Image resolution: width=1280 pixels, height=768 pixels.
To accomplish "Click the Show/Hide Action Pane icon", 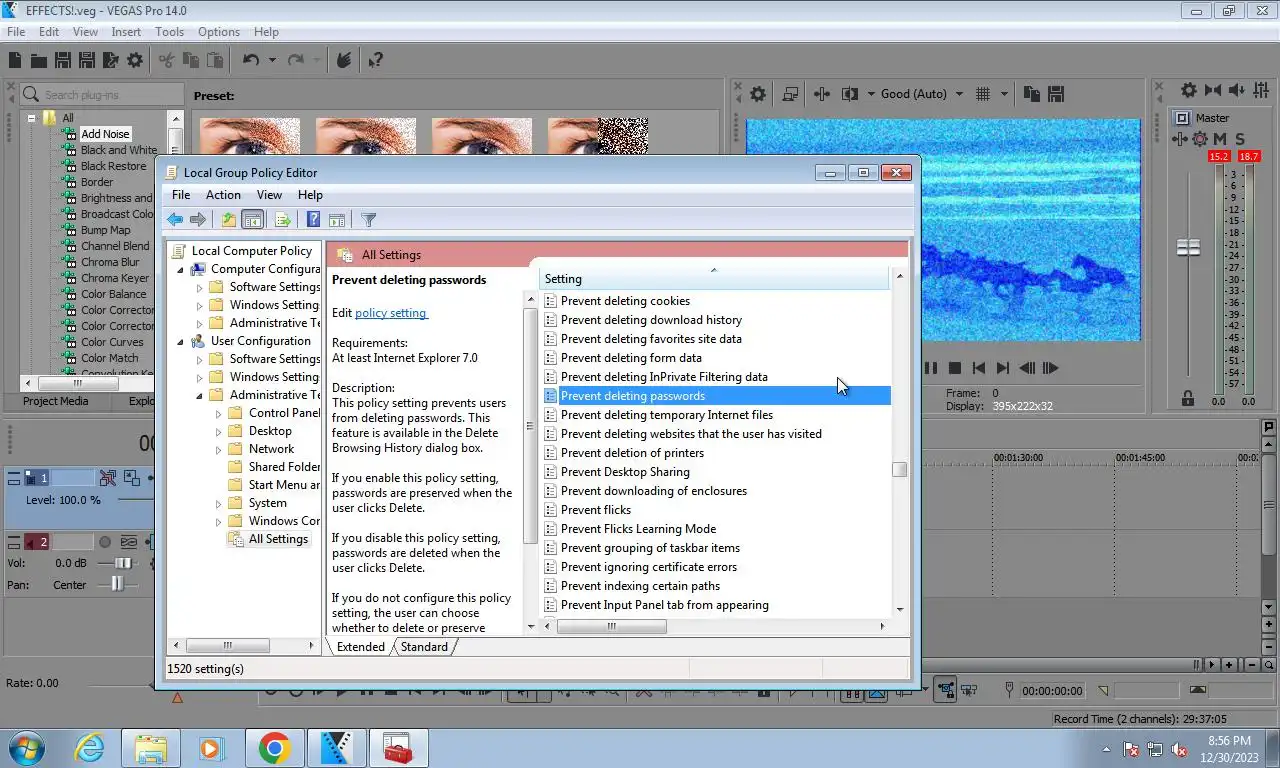I will coord(337,220).
